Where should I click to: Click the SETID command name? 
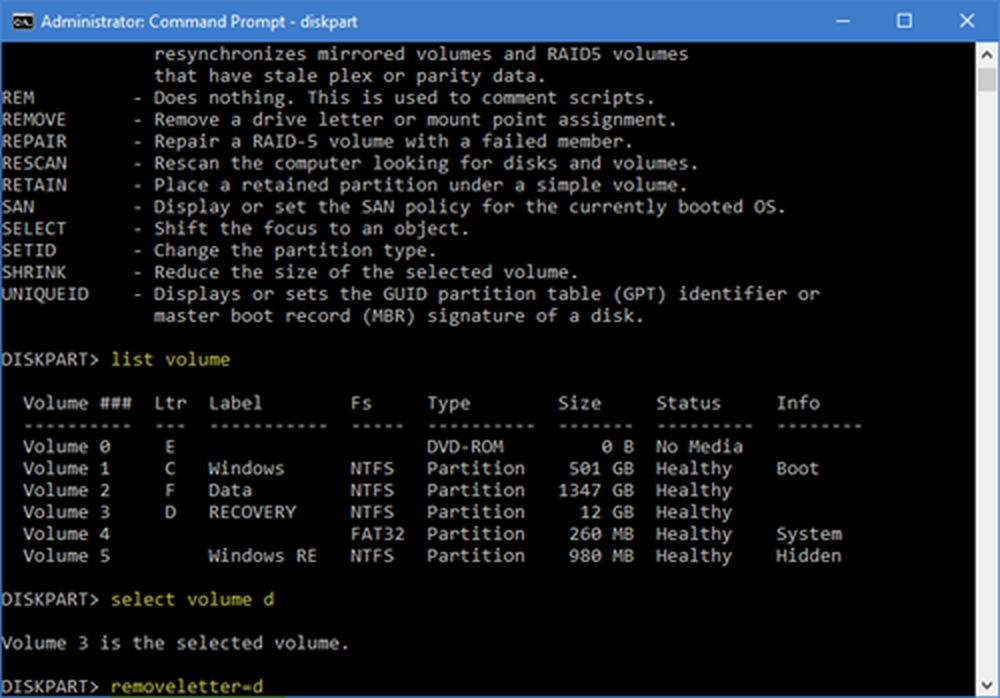pyautogui.click(x=29, y=250)
